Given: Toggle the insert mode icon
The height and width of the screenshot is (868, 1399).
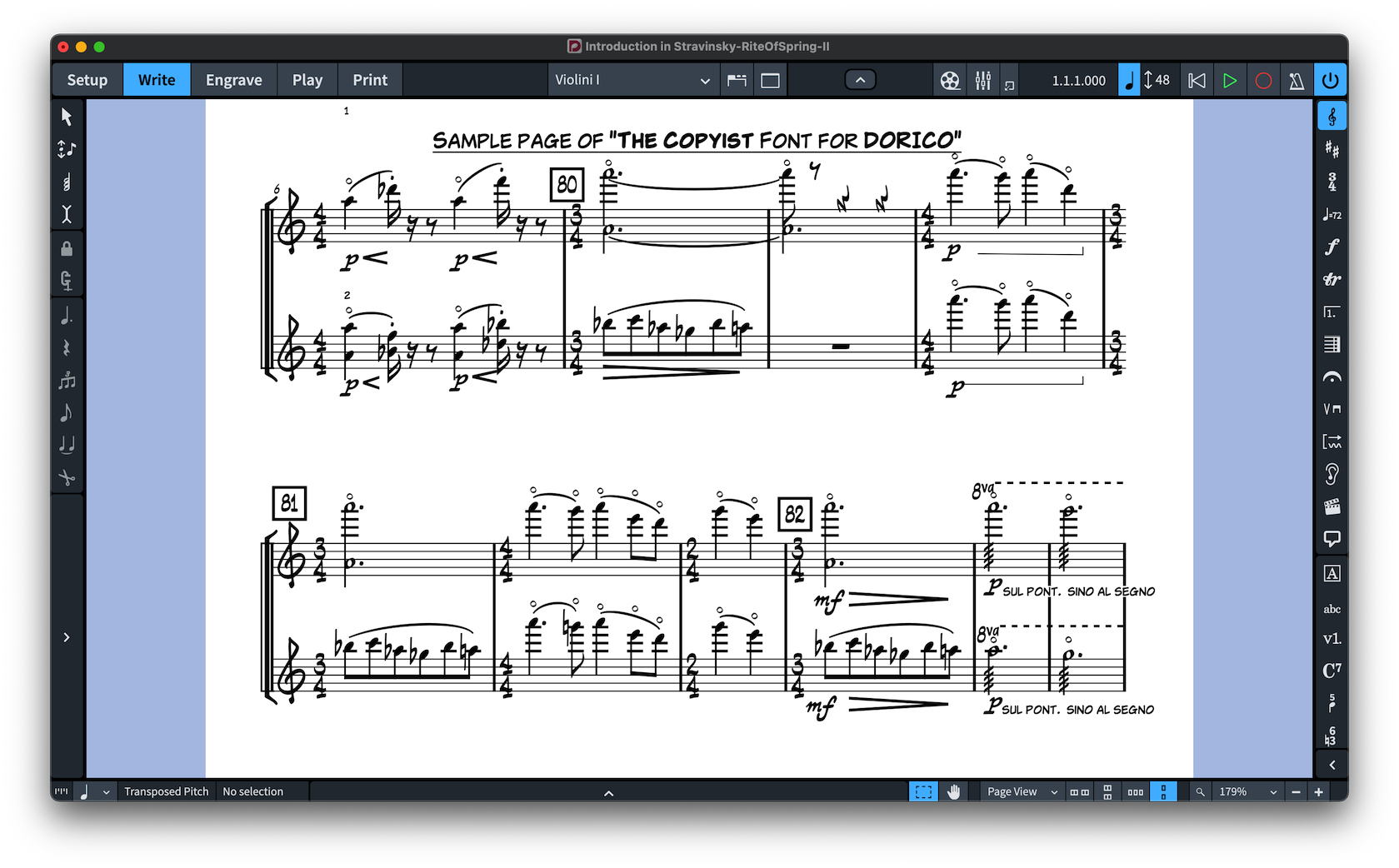Looking at the screenshot, I should 67,214.
